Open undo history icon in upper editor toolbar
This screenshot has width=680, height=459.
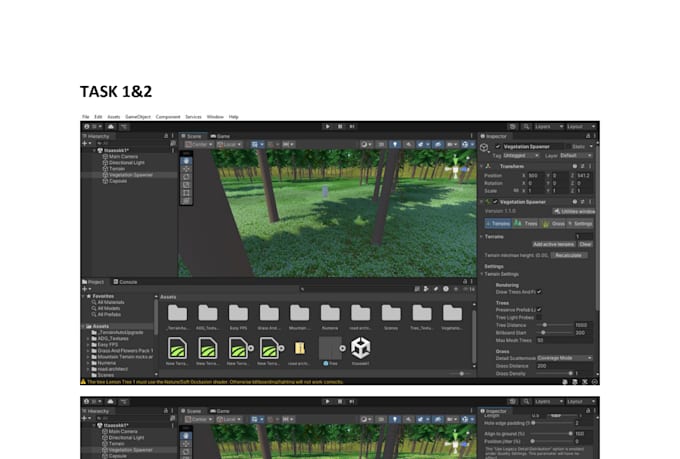[513, 127]
